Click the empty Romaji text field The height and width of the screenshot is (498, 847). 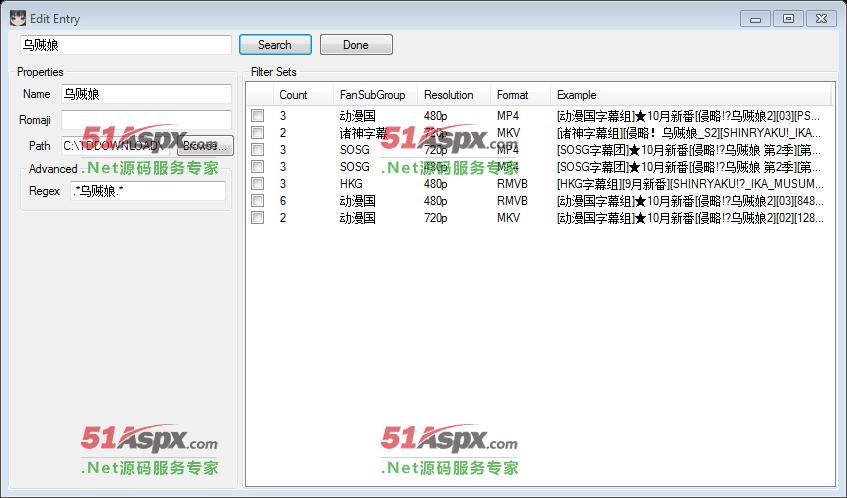(145, 120)
